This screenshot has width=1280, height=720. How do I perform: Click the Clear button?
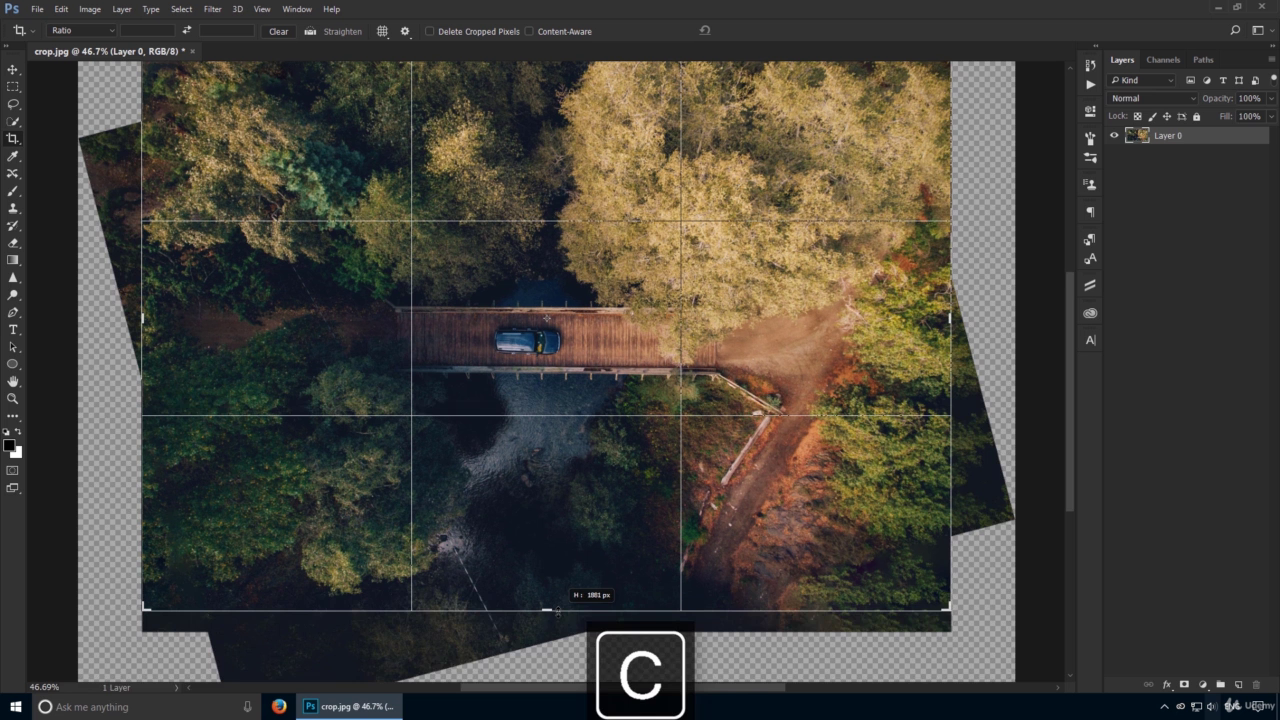278,31
